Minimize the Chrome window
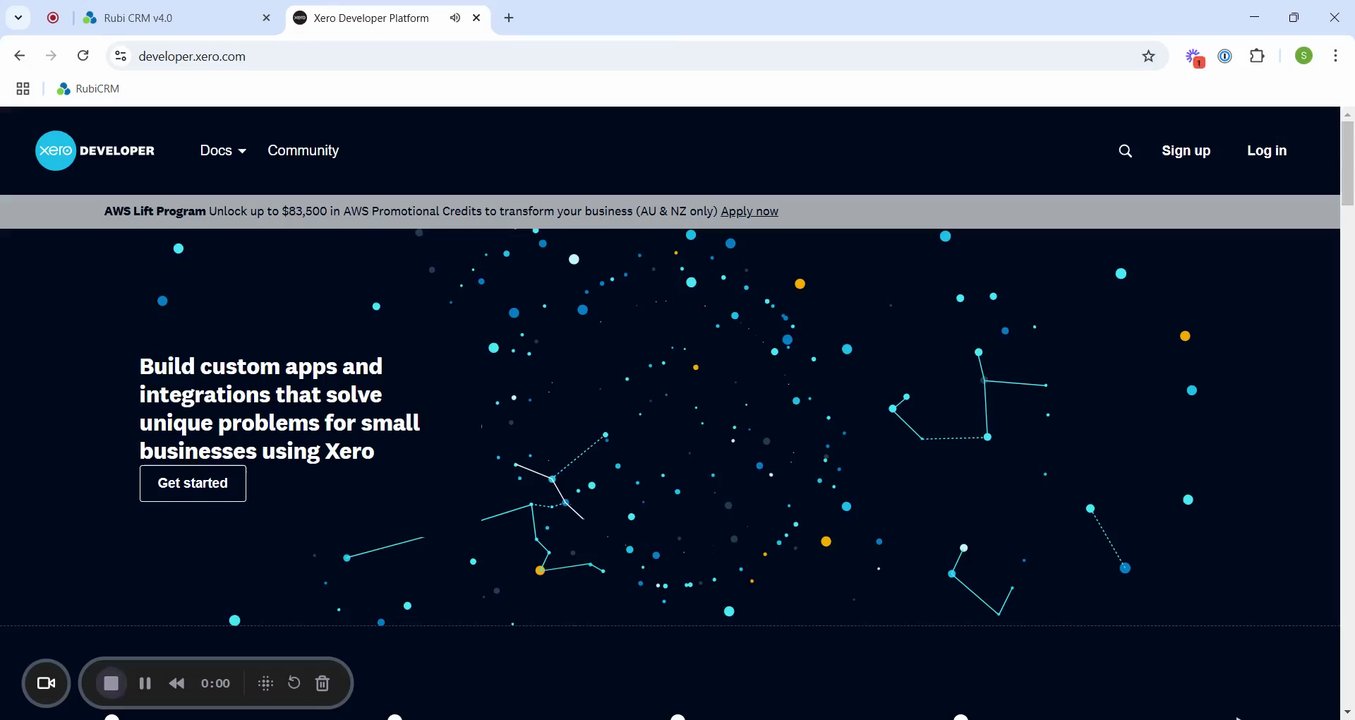Image resolution: width=1355 pixels, height=720 pixels. (x=1255, y=17)
